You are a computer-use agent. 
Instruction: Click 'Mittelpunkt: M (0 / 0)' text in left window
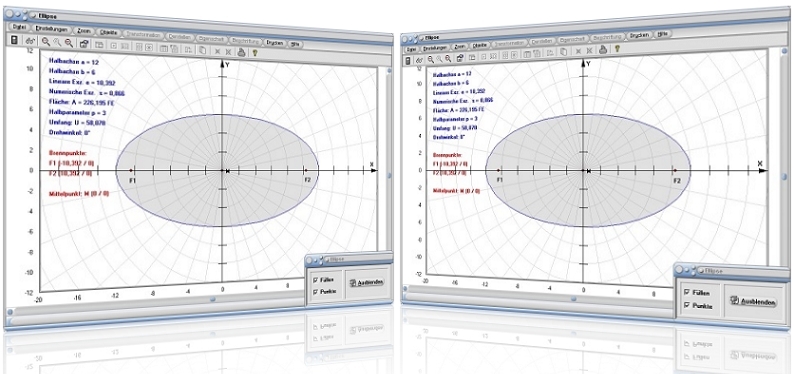(78, 193)
